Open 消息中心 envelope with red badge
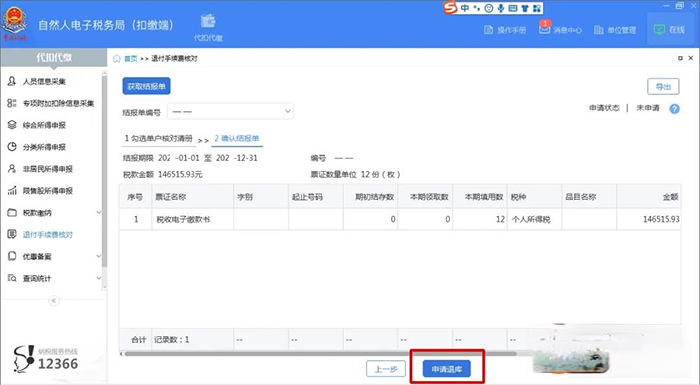This screenshot has height=385, width=700. pyautogui.click(x=544, y=29)
